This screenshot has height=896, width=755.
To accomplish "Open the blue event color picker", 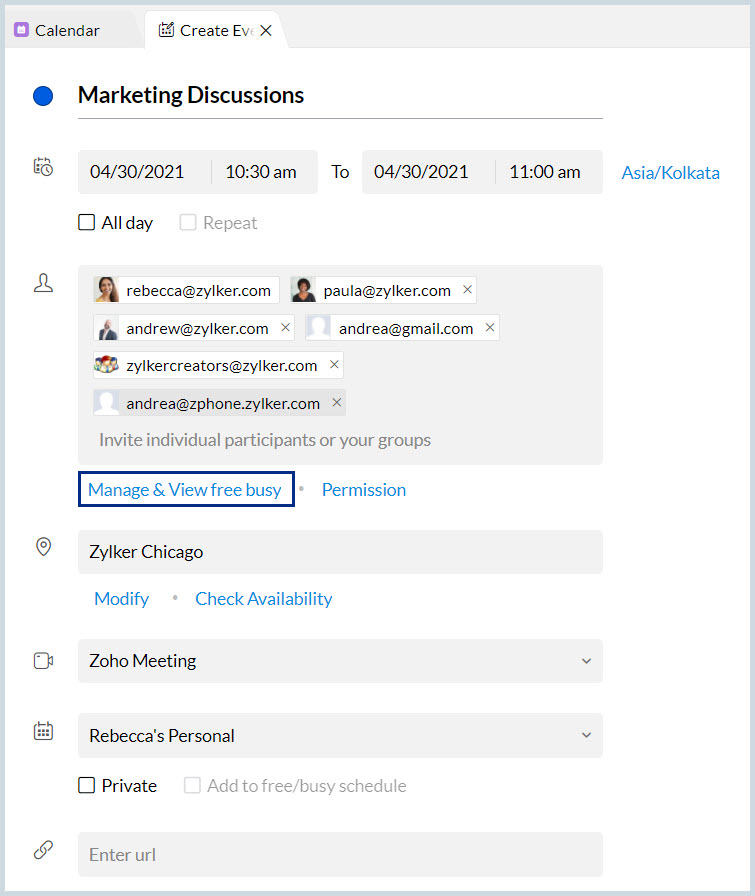I will pyautogui.click(x=43, y=96).
